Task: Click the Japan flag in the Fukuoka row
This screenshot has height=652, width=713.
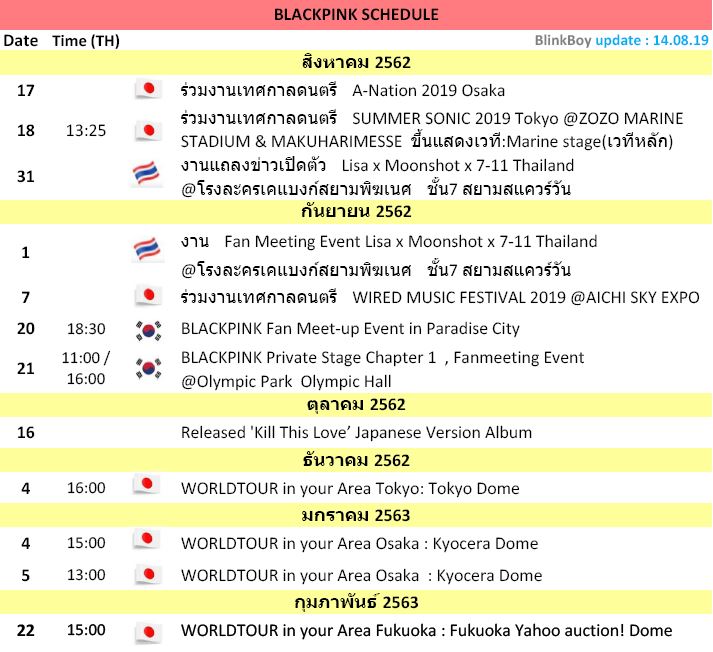Action: tap(148, 632)
